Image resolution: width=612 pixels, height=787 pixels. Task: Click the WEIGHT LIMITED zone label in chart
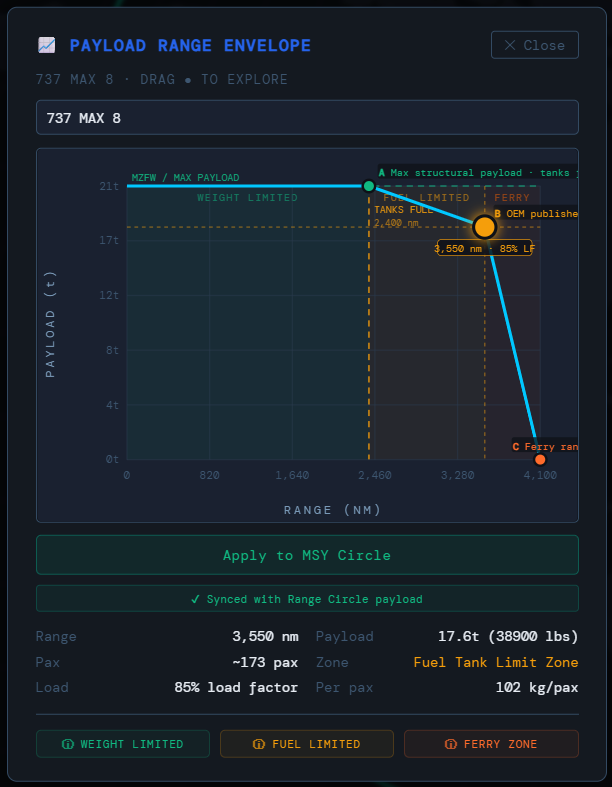248,198
